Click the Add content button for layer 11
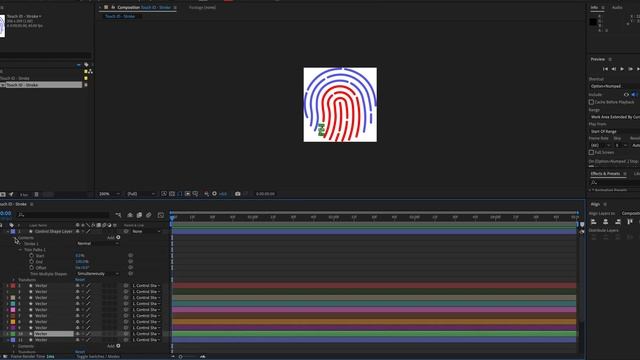Image resolution: width=640 pixels, height=360 pixels. [x=118, y=346]
